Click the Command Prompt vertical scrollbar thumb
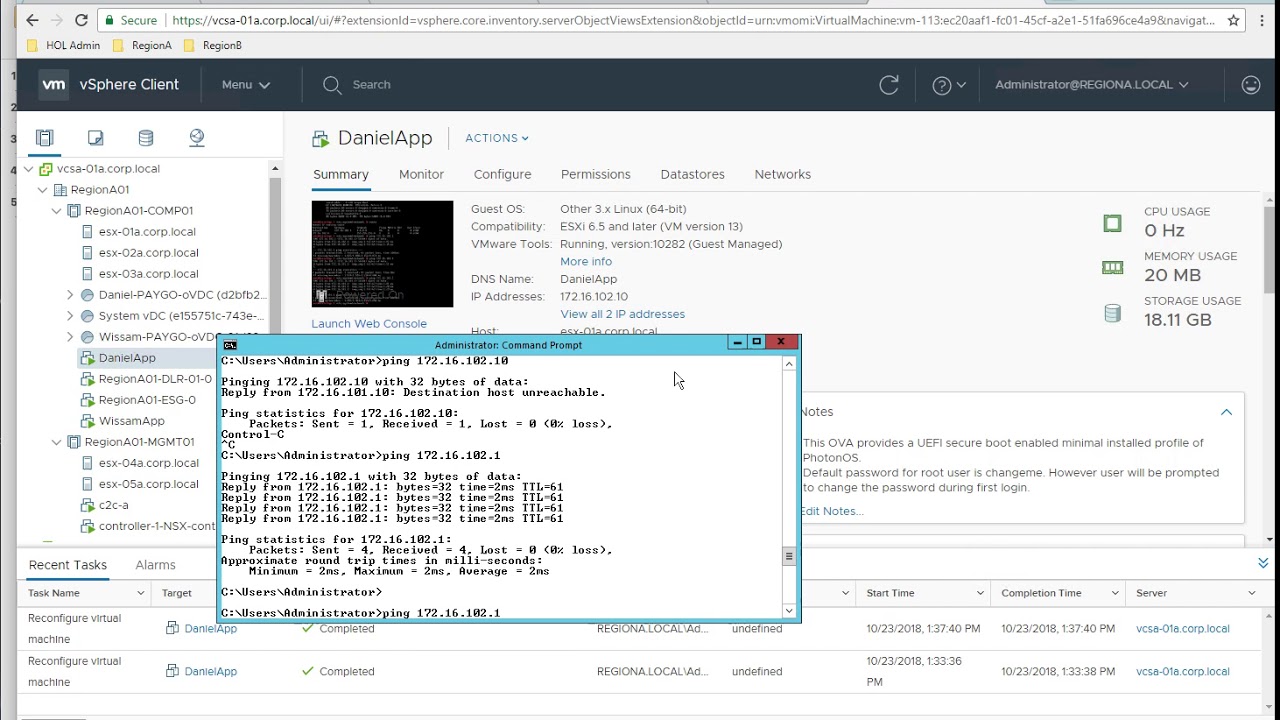The image size is (1280, 720). click(x=789, y=556)
